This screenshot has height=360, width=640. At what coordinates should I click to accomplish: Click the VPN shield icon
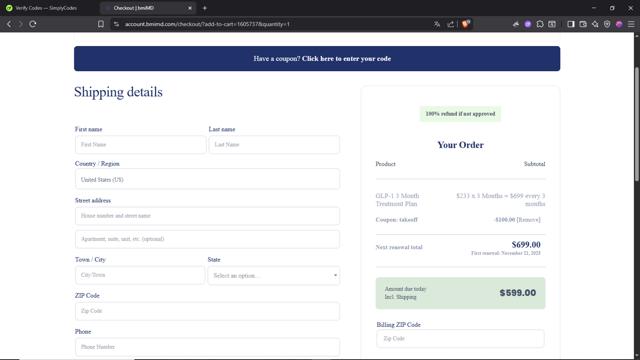607,24
